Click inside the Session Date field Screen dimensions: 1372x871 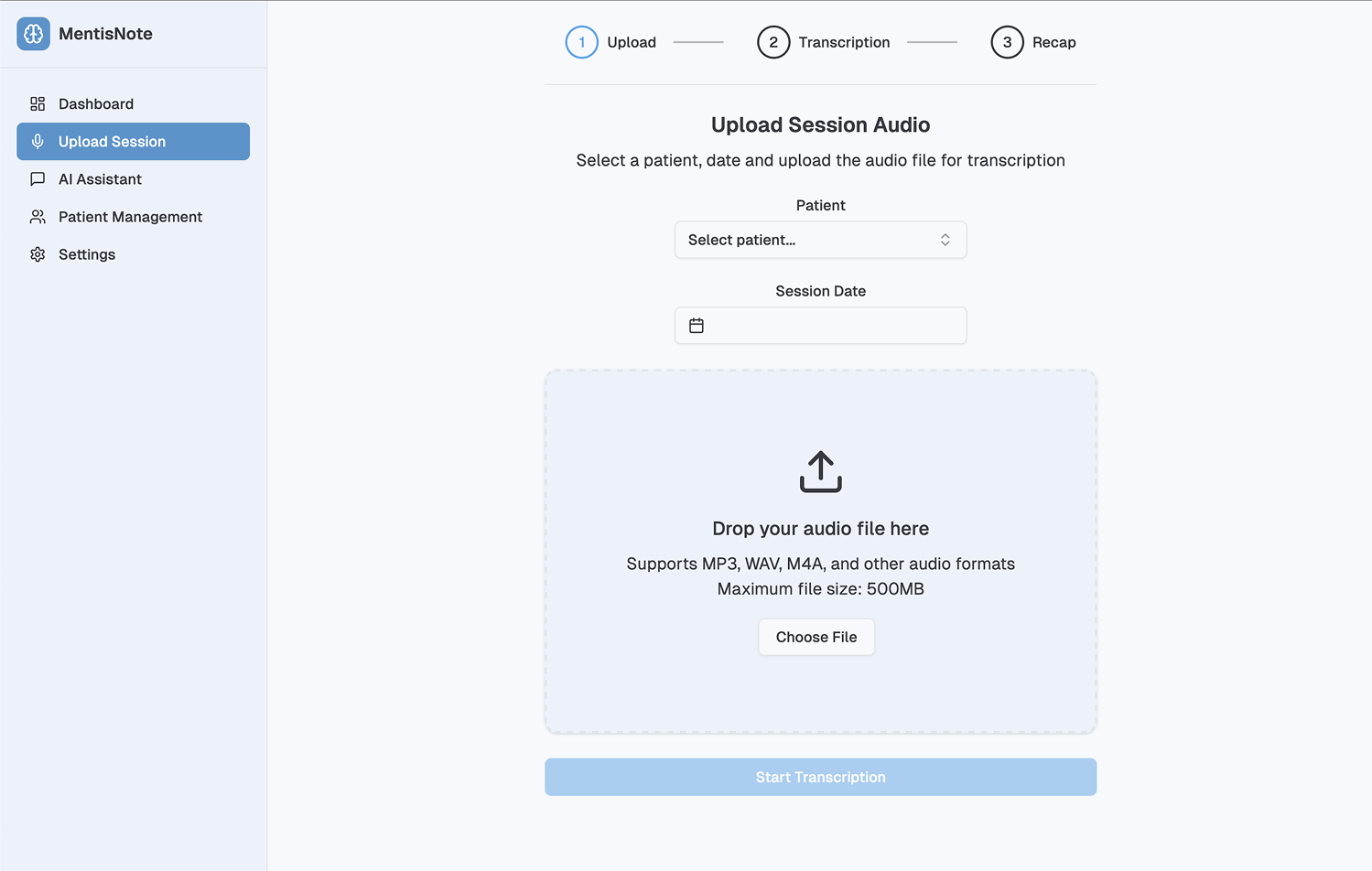tap(833, 326)
